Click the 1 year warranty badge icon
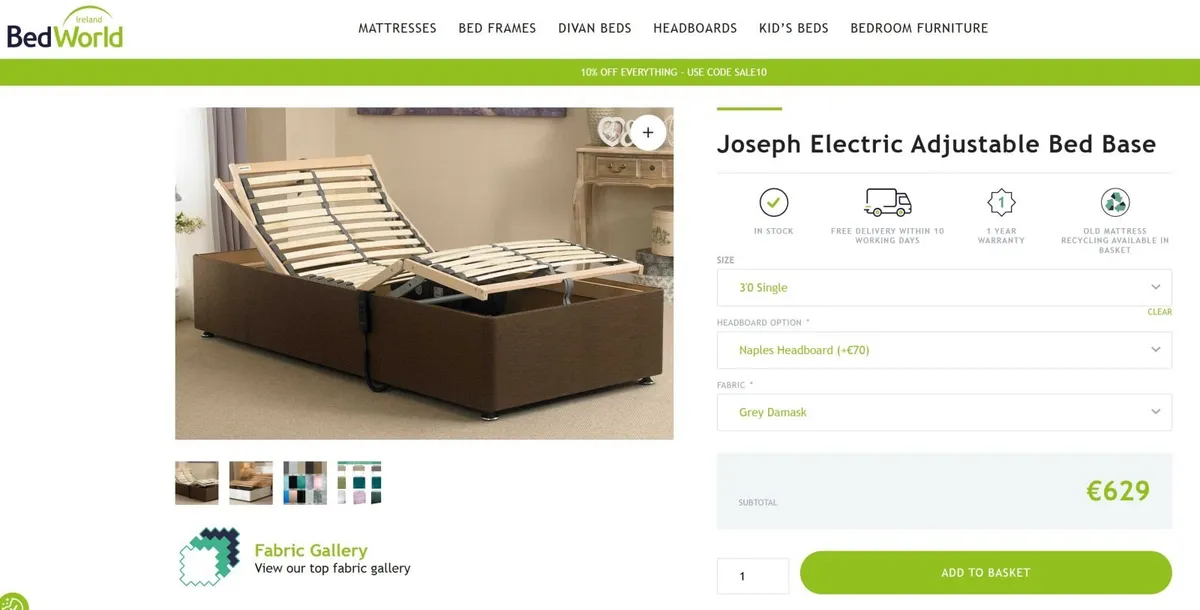Screen dimensions: 1200x610 point(1000,203)
